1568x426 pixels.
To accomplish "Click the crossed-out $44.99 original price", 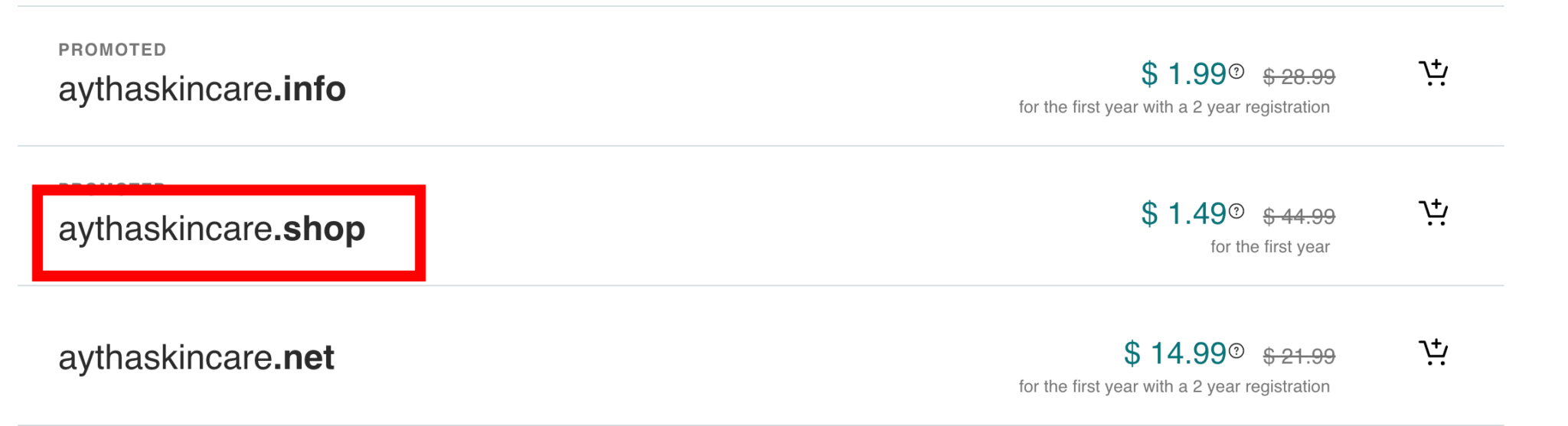I will tap(1298, 217).
